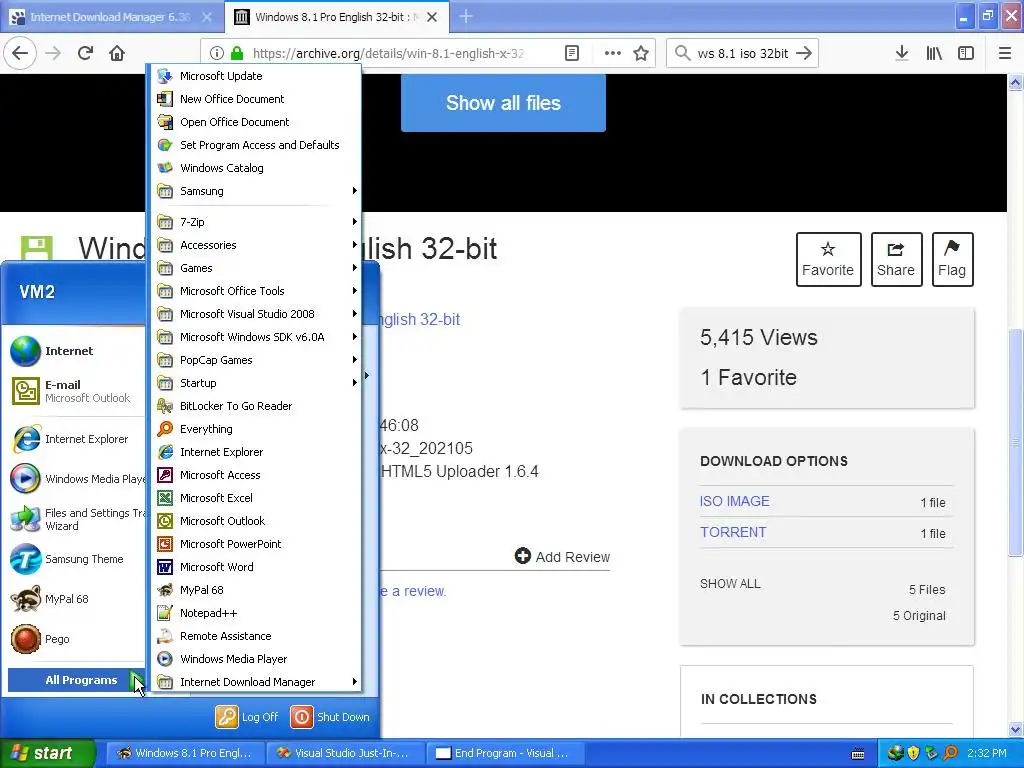Viewport: 1024px width, 768px height.
Task: Click the Show all files button
Action: click(503, 103)
